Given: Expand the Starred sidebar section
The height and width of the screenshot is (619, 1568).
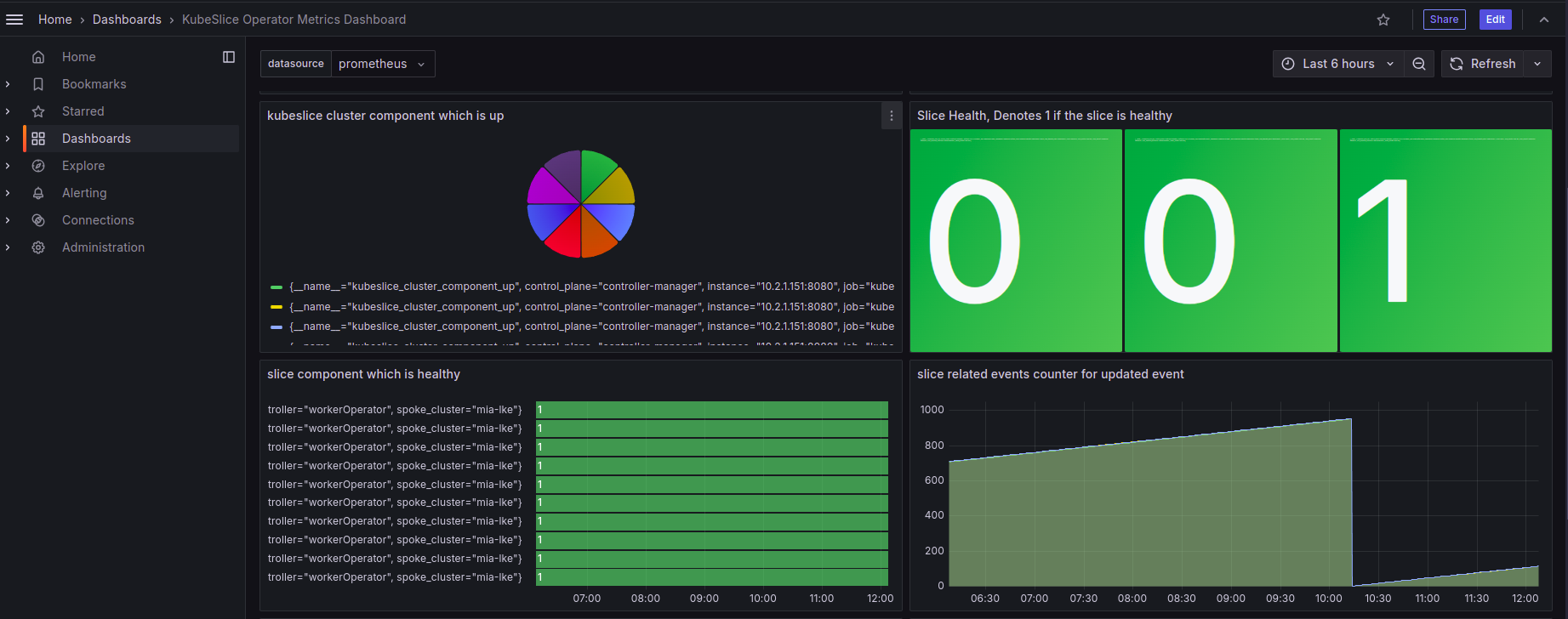Looking at the screenshot, I should click(8, 111).
